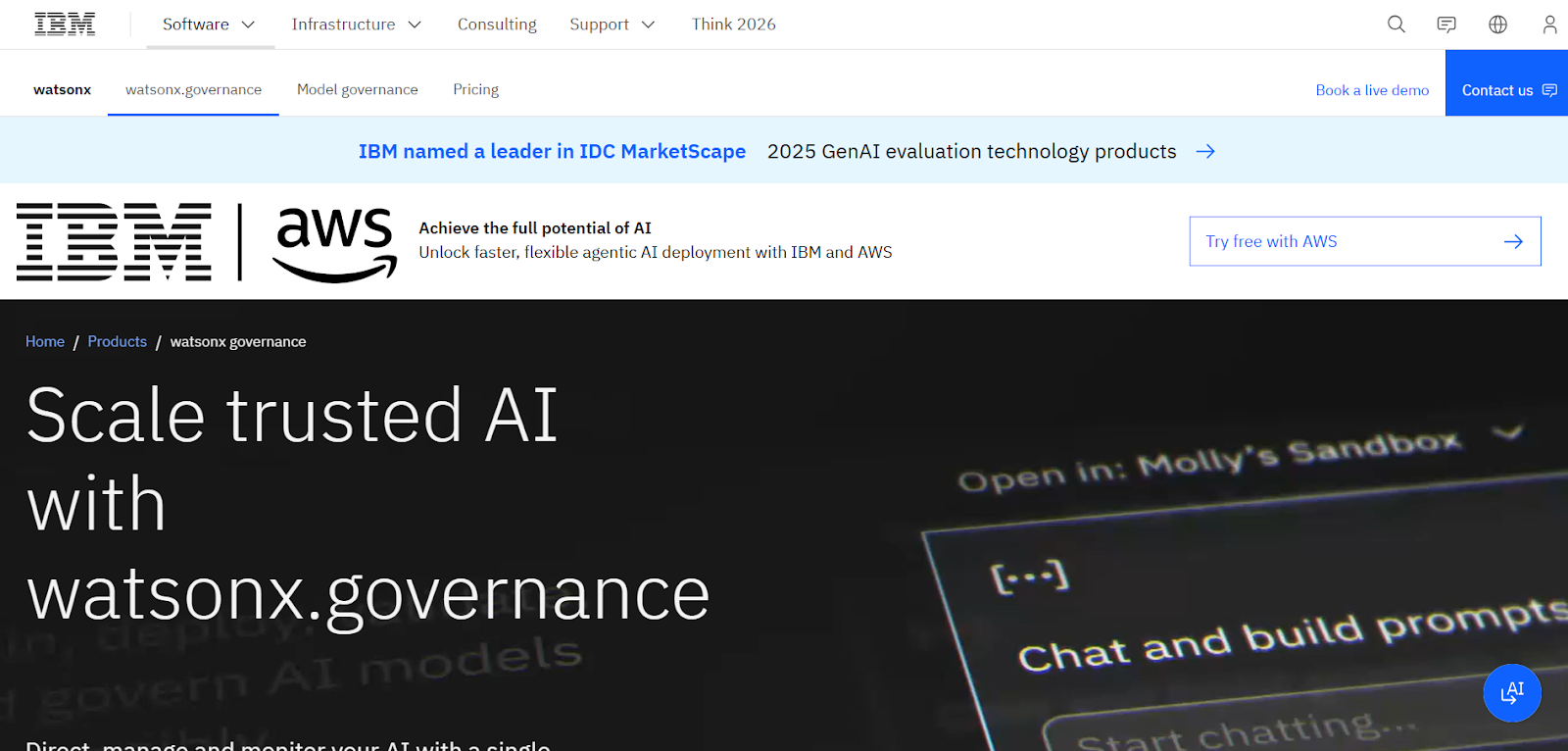1568x751 pixels.
Task: Open the chat bubble icon in header
Action: tap(1446, 25)
